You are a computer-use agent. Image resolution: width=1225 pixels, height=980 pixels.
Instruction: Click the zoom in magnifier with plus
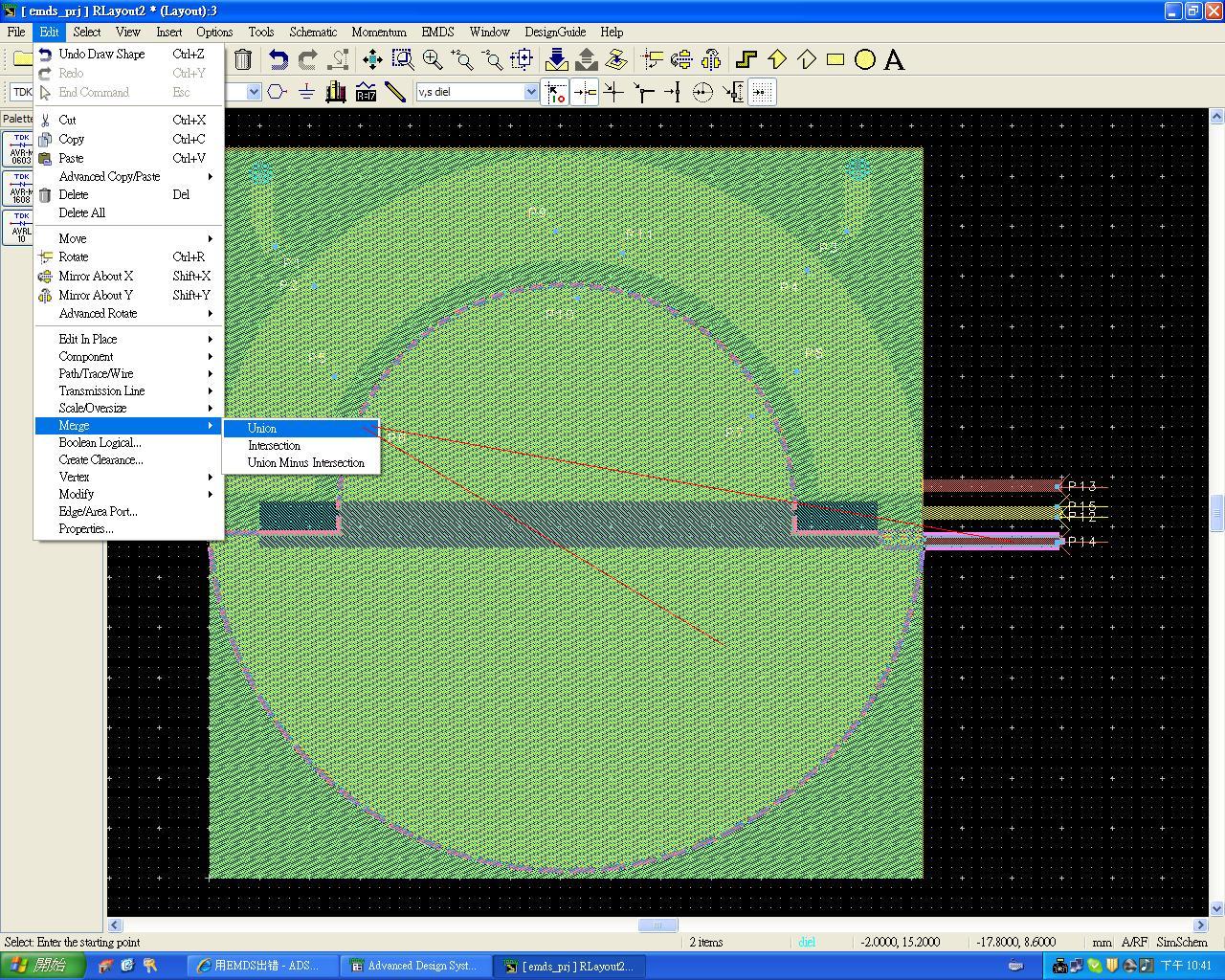tap(433, 59)
